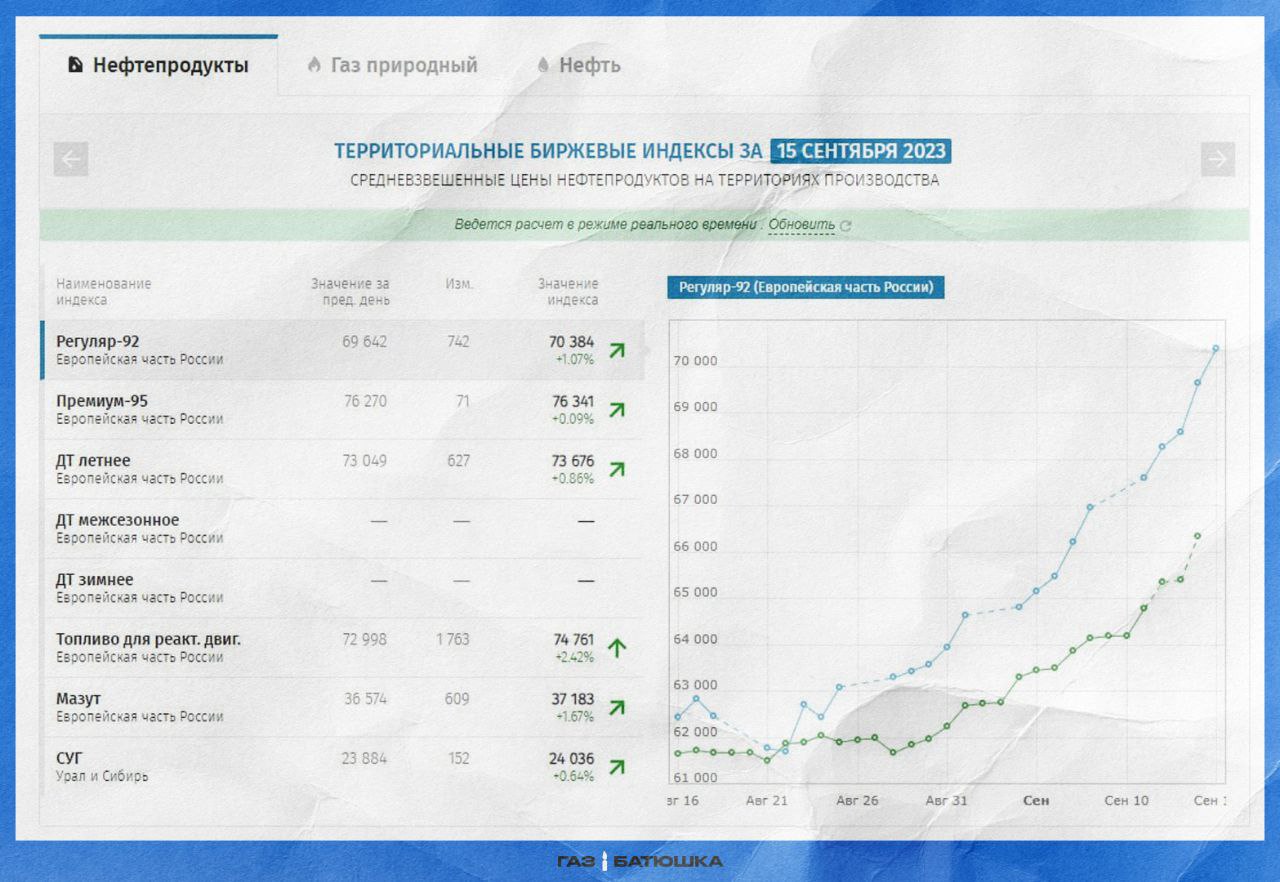Select the Премиум-95 index row
This screenshot has width=1280, height=882.
342,410
